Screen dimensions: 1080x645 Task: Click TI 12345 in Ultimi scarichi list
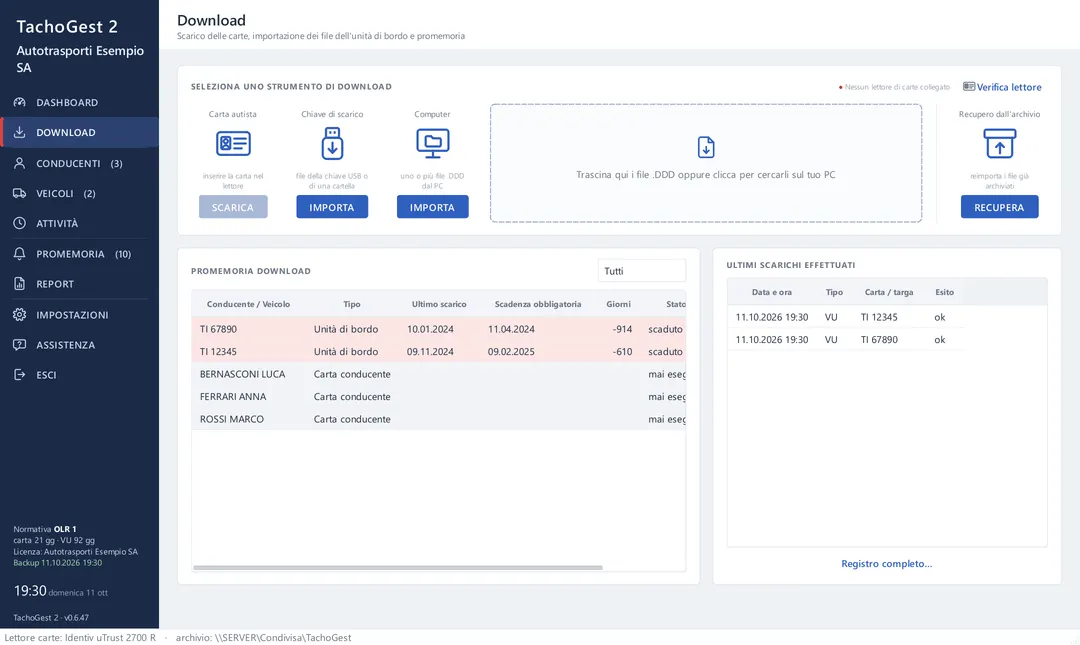tap(879, 317)
